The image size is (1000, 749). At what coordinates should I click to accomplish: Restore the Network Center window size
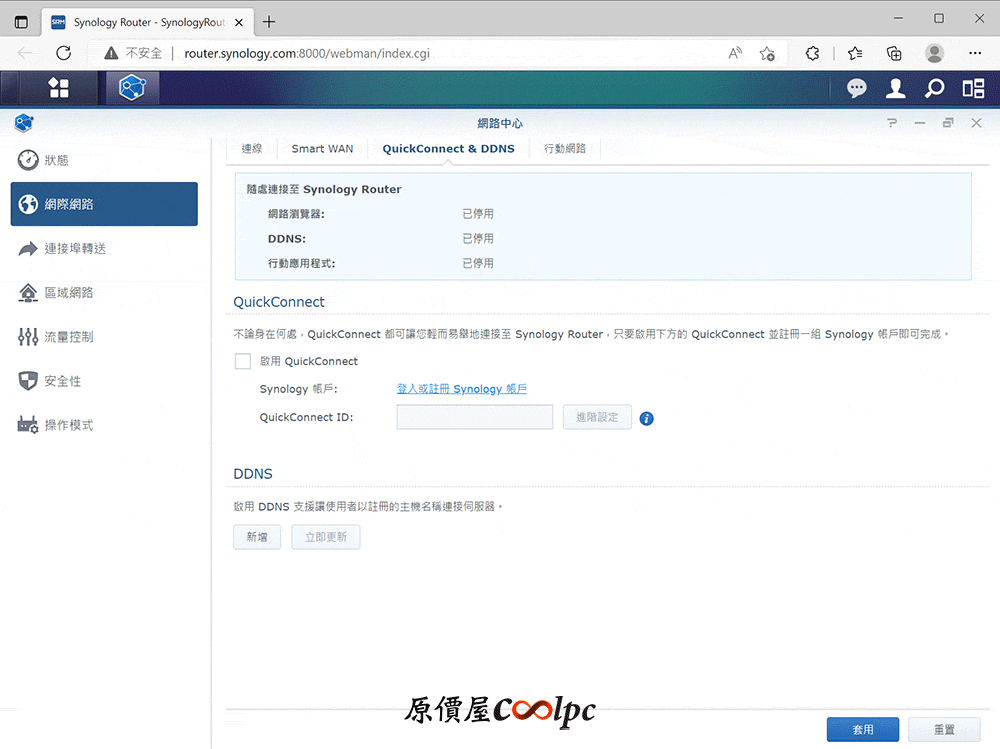coord(948,122)
